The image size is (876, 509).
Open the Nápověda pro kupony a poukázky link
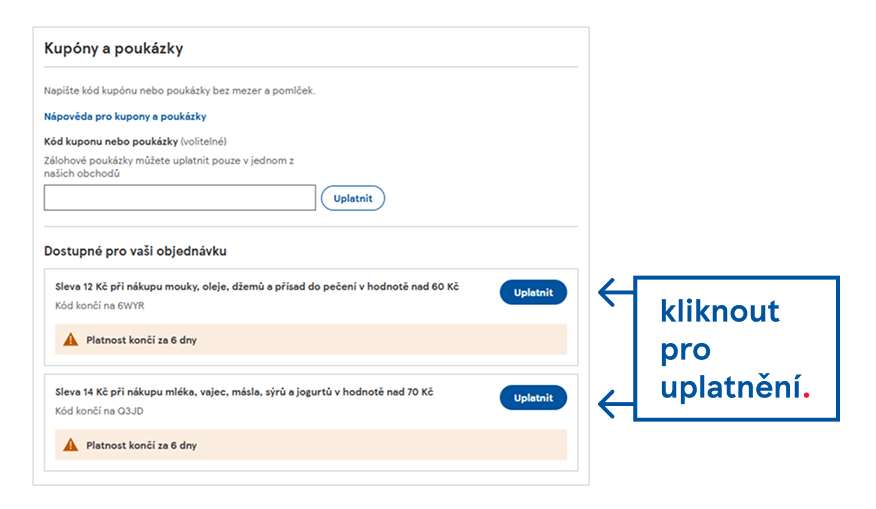(x=125, y=116)
